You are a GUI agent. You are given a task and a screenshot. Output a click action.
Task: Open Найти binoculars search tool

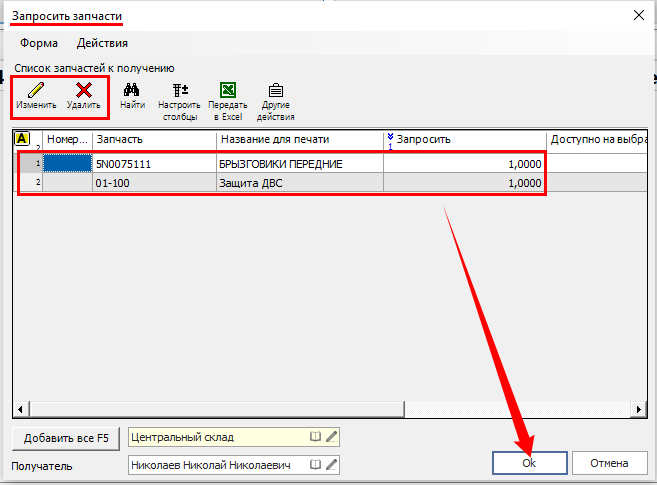pyautogui.click(x=131, y=96)
